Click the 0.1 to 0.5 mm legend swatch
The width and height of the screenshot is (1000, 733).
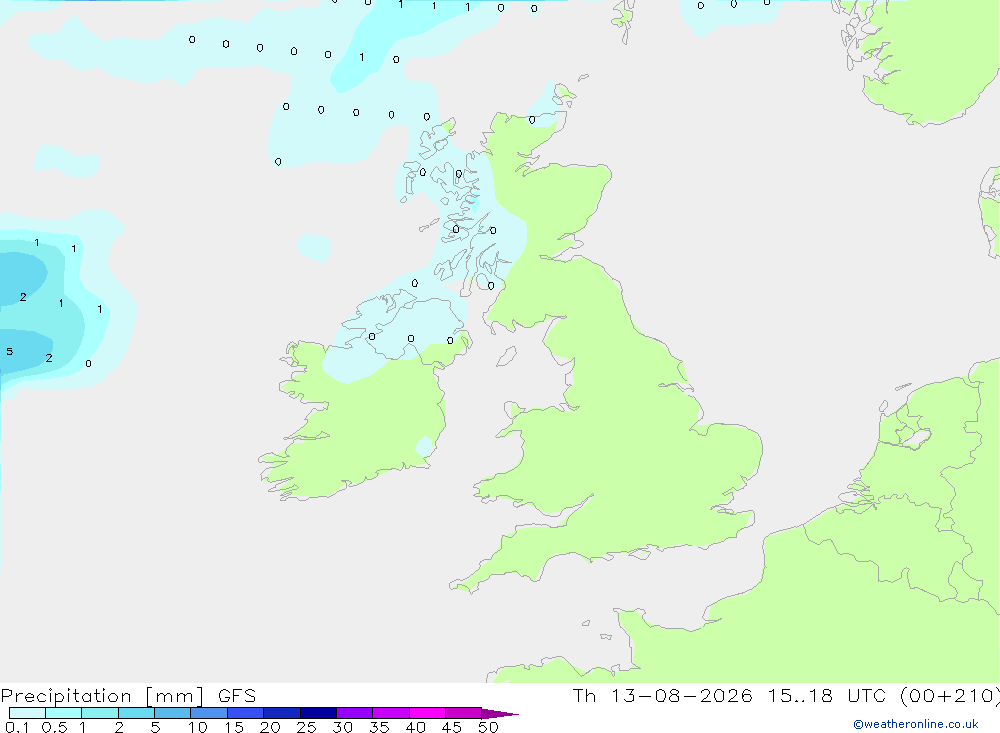pyautogui.click(x=27, y=713)
